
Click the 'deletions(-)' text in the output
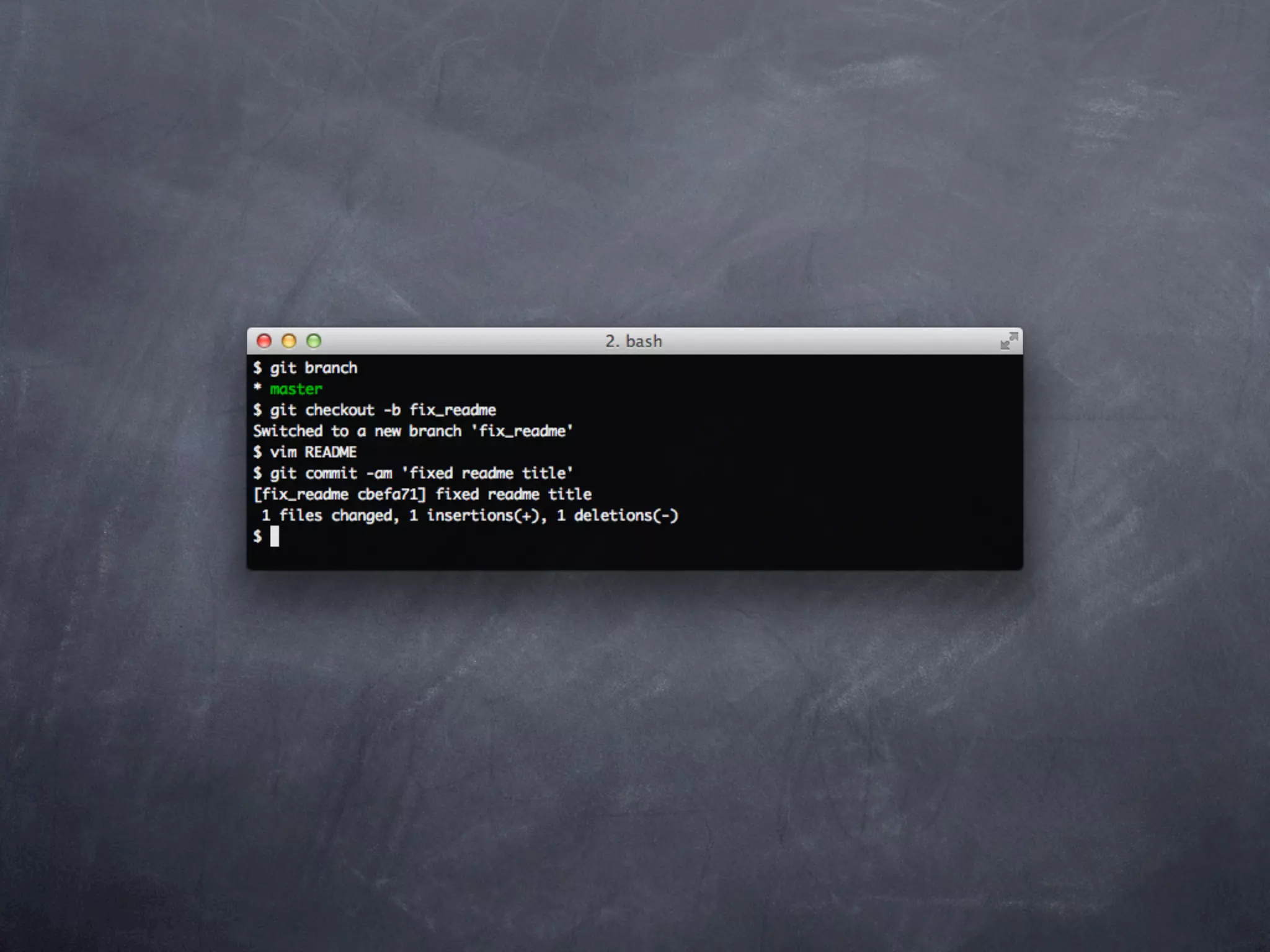point(626,516)
